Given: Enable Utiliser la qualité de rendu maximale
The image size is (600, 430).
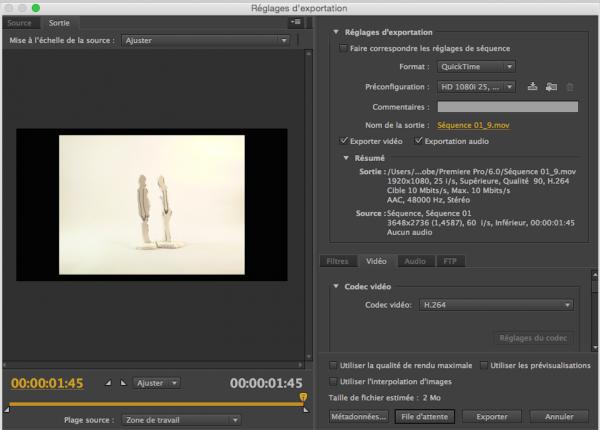Looking at the screenshot, I should point(333,365).
